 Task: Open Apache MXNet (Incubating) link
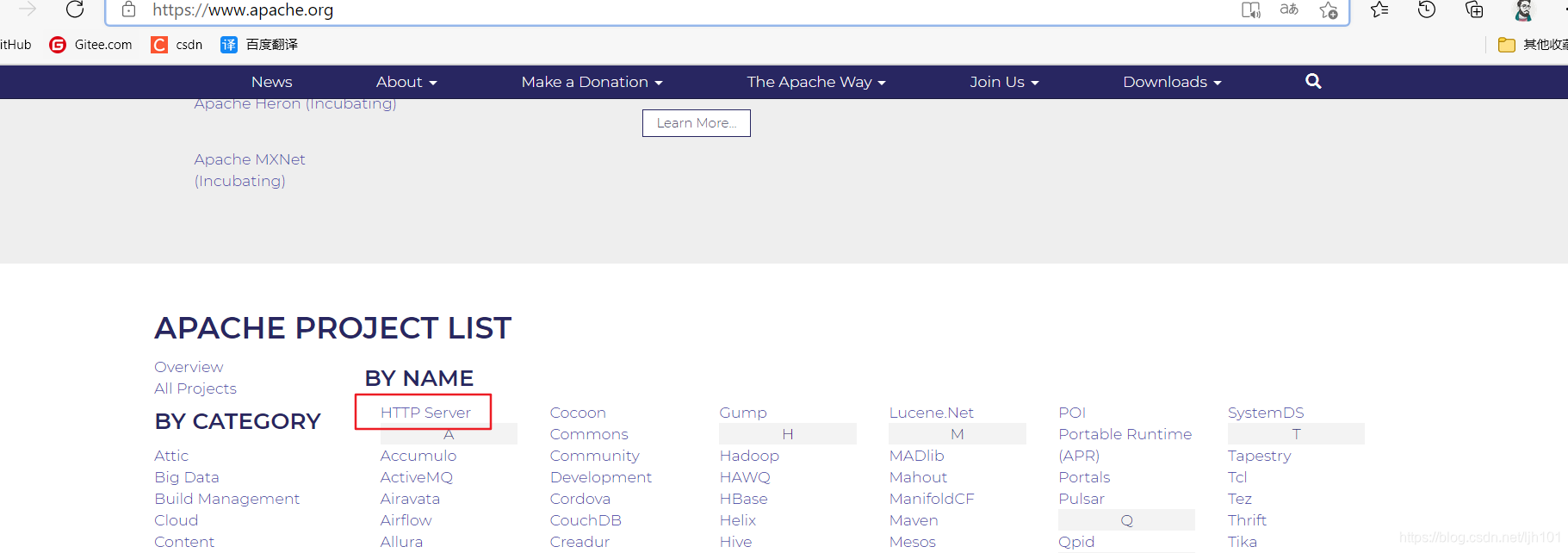250,170
